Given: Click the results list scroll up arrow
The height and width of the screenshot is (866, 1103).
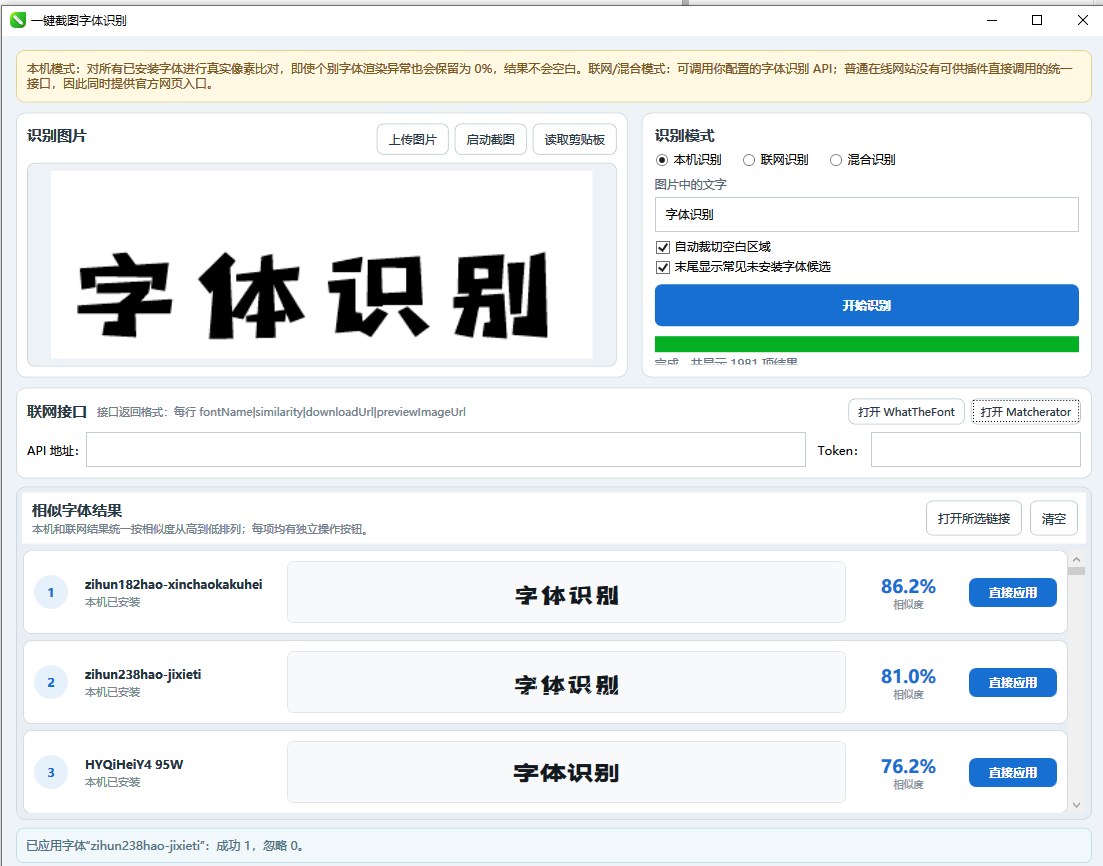Looking at the screenshot, I should coord(1076,560).
